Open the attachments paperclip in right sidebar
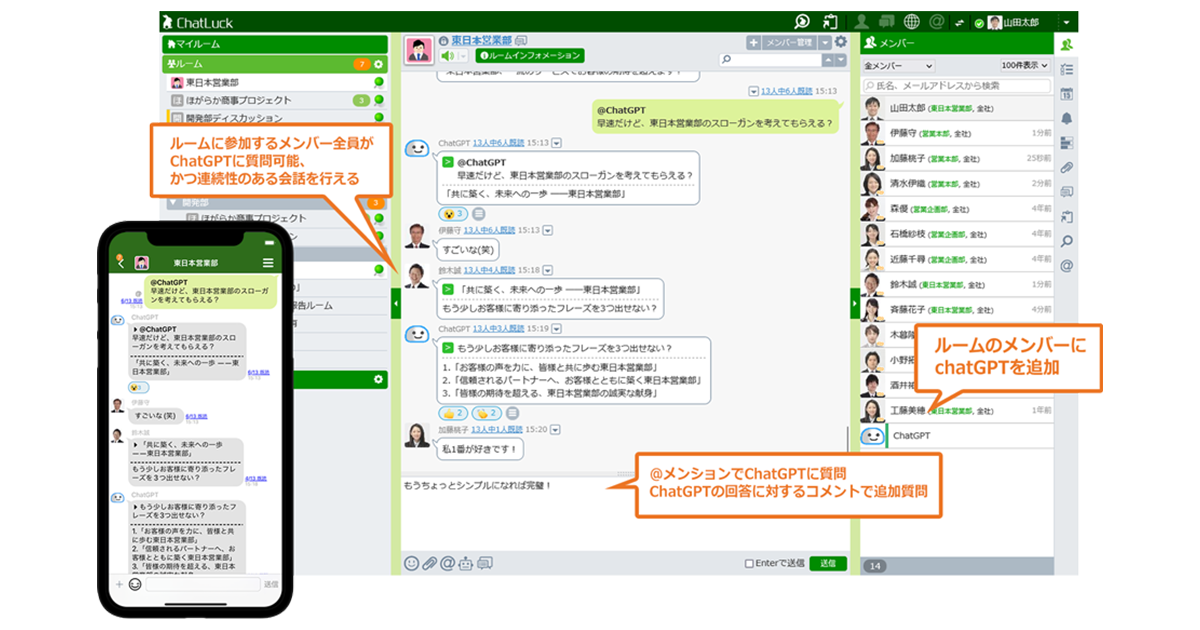Viewport: 1200px width, 630px height. 1067,167
